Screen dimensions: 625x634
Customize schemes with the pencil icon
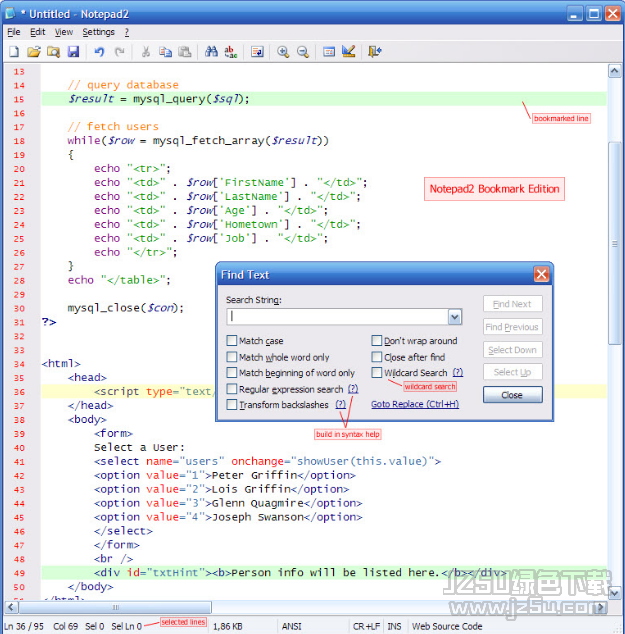[348, 52]
